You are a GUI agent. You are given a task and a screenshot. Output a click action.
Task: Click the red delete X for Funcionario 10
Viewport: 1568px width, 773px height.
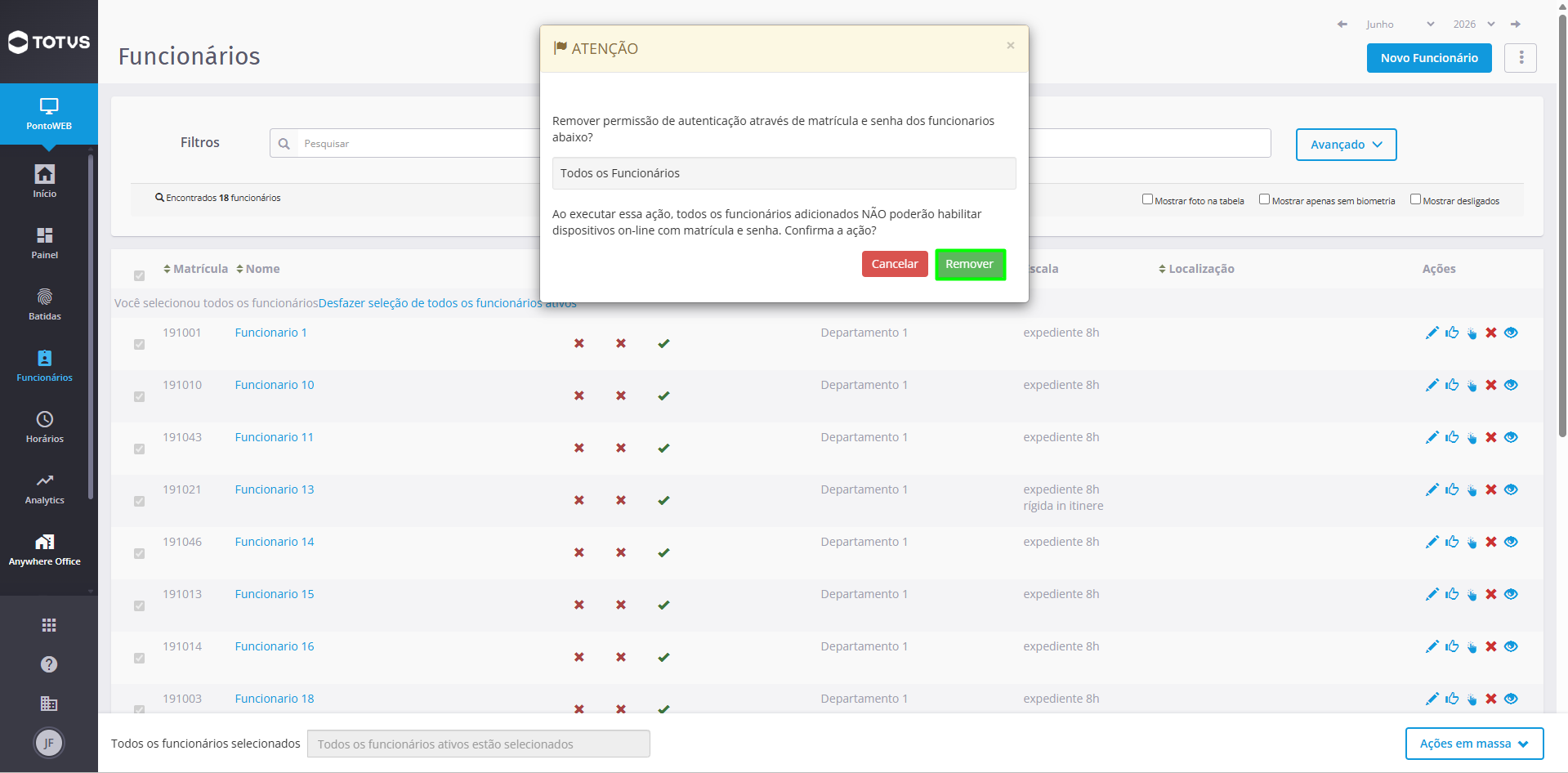coord(1491,385)
